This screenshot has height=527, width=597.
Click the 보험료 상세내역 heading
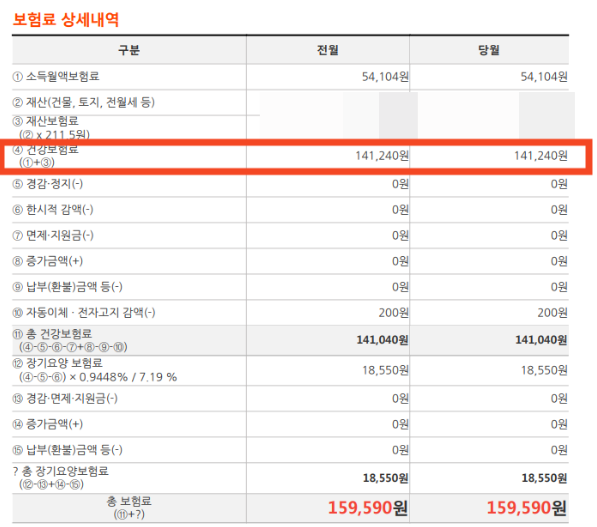point(66,19)
